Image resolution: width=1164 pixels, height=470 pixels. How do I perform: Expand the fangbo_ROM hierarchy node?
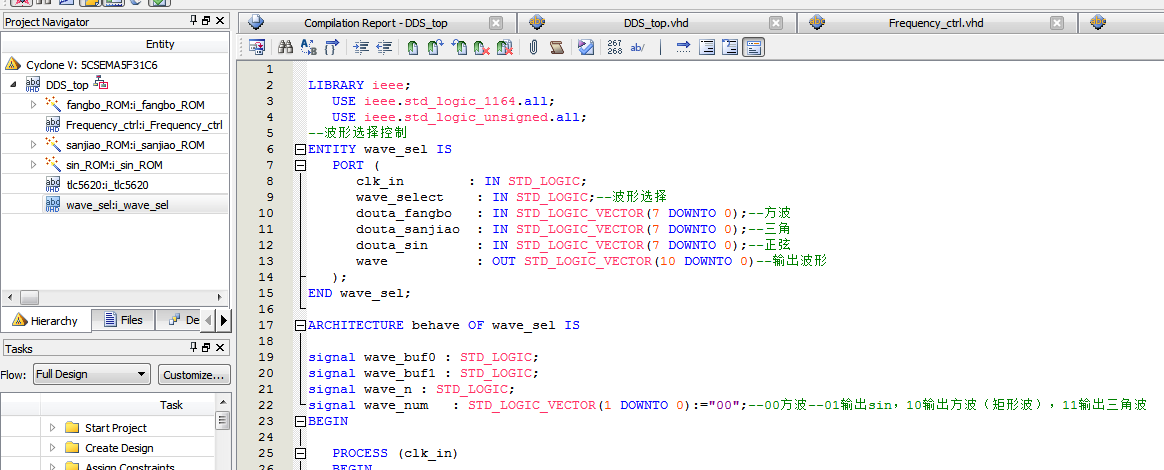(33, 105)
